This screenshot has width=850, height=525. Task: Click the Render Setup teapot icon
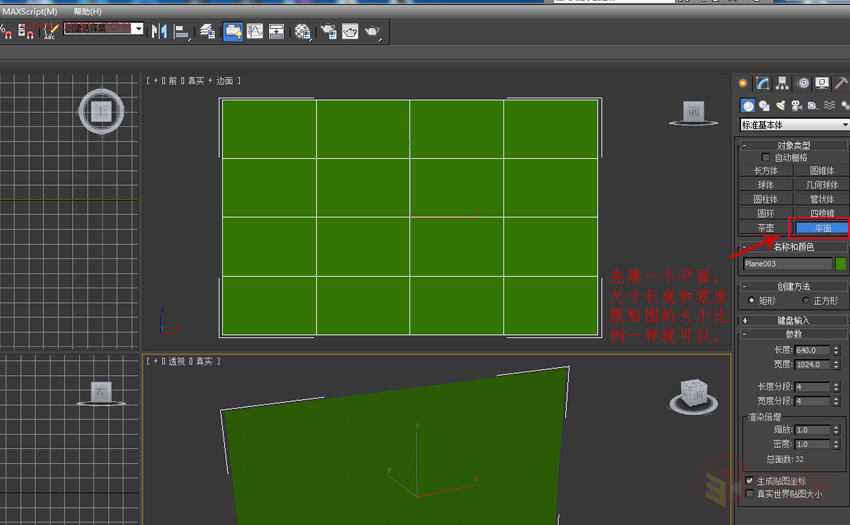(328, 32)
